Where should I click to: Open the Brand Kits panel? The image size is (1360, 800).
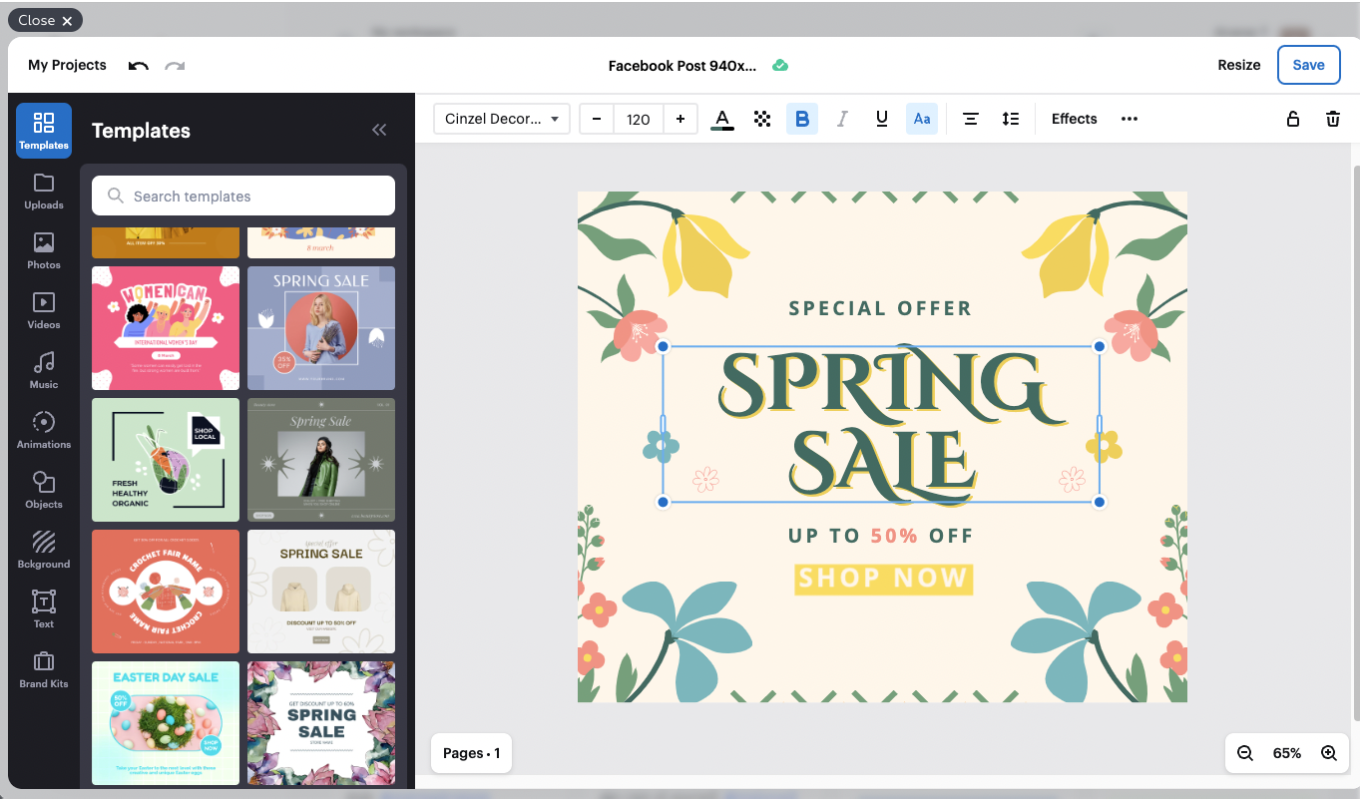[43, 670]
